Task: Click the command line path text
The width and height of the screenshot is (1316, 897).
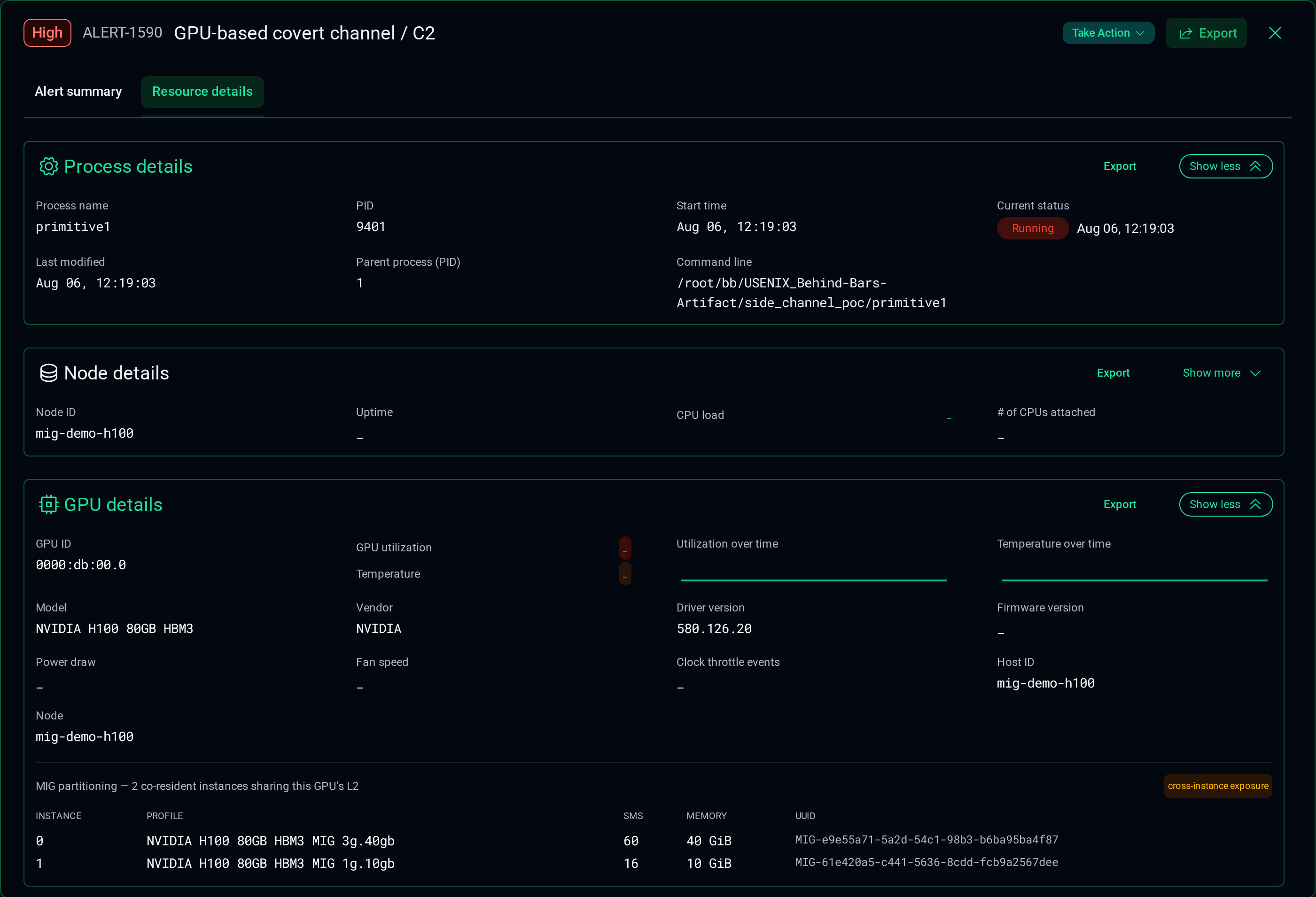Action: (811, 293)
